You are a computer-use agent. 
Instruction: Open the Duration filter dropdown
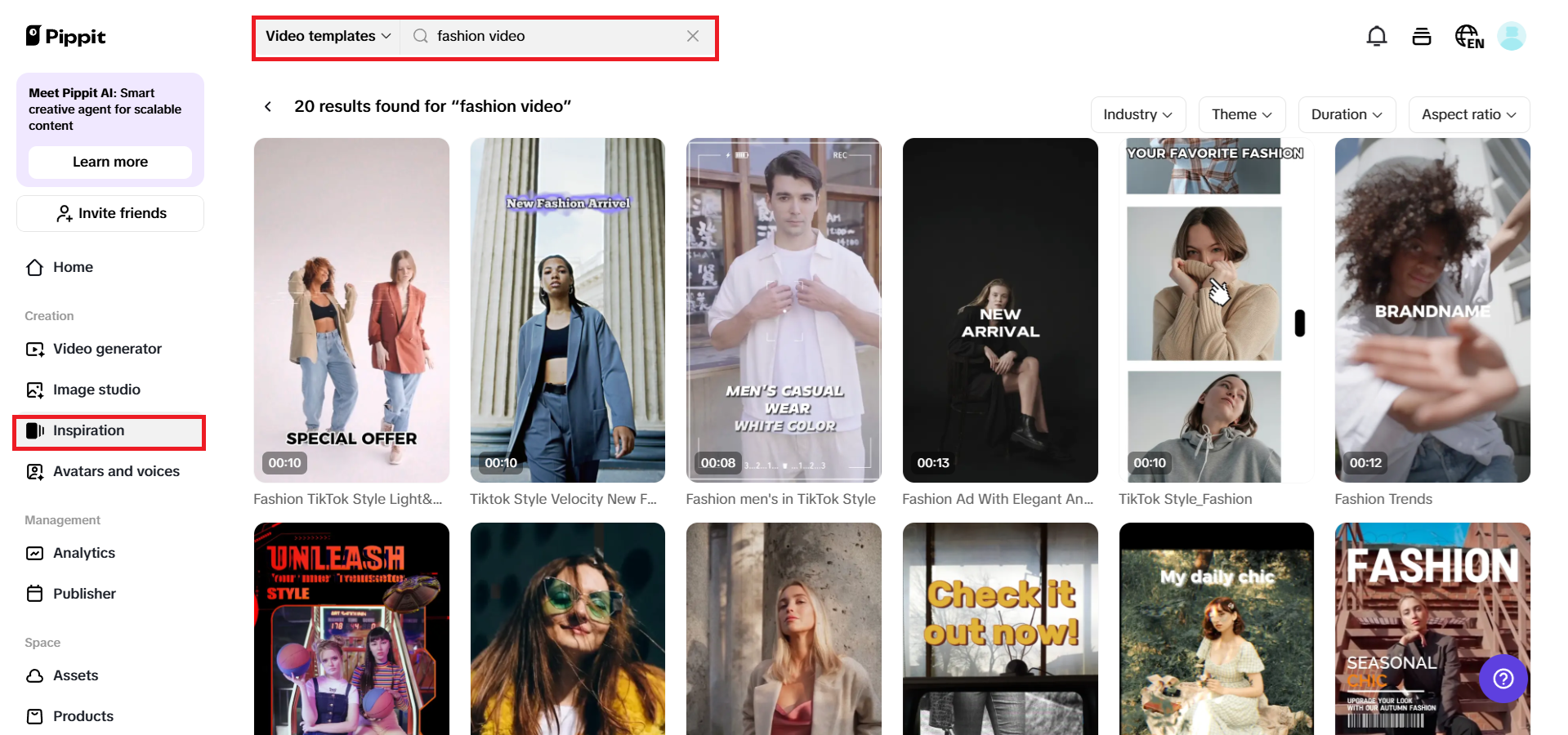click(x=1347, y=114)
